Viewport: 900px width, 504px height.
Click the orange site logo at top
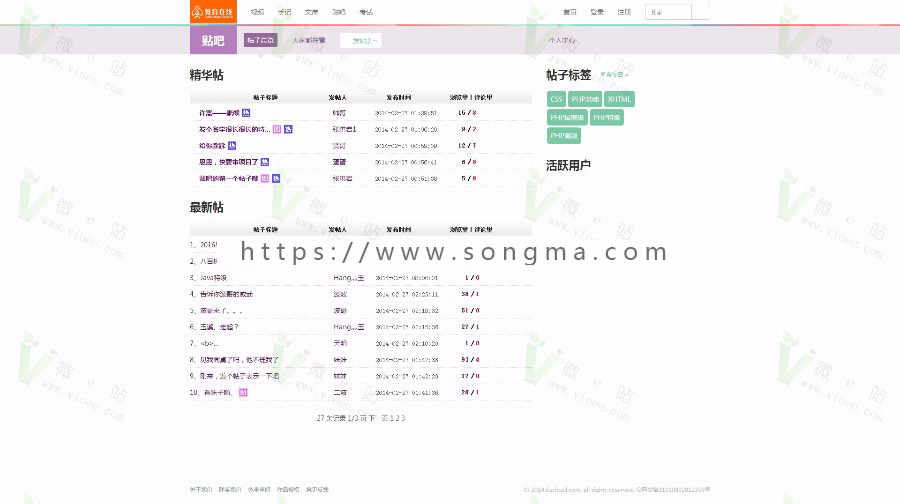point(213,11)
